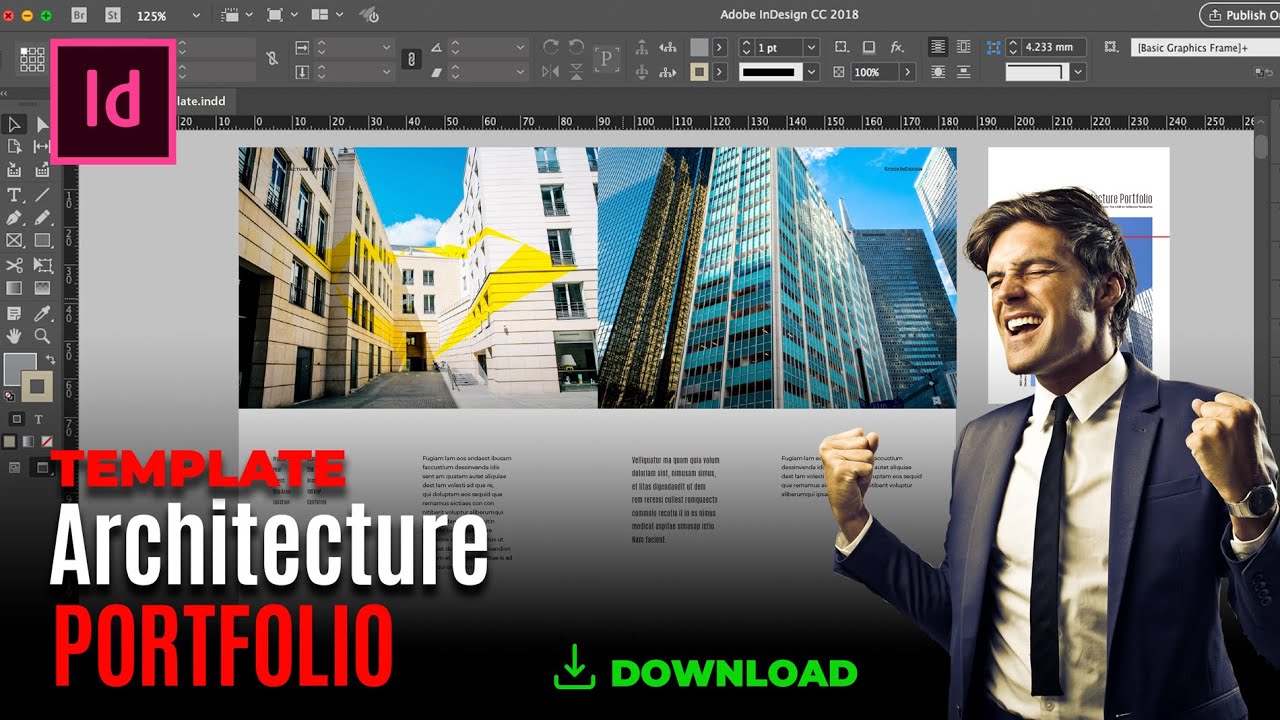Select the Rectangle tool
The image size is (1280, 720).
coord(42,241)
